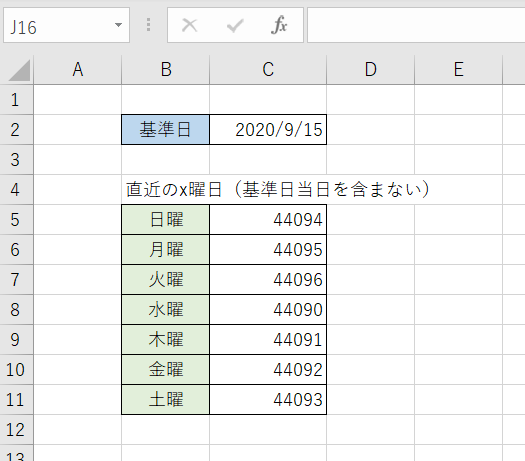
Task: Select the 木曜 cell
Action: tap(166, 339)
